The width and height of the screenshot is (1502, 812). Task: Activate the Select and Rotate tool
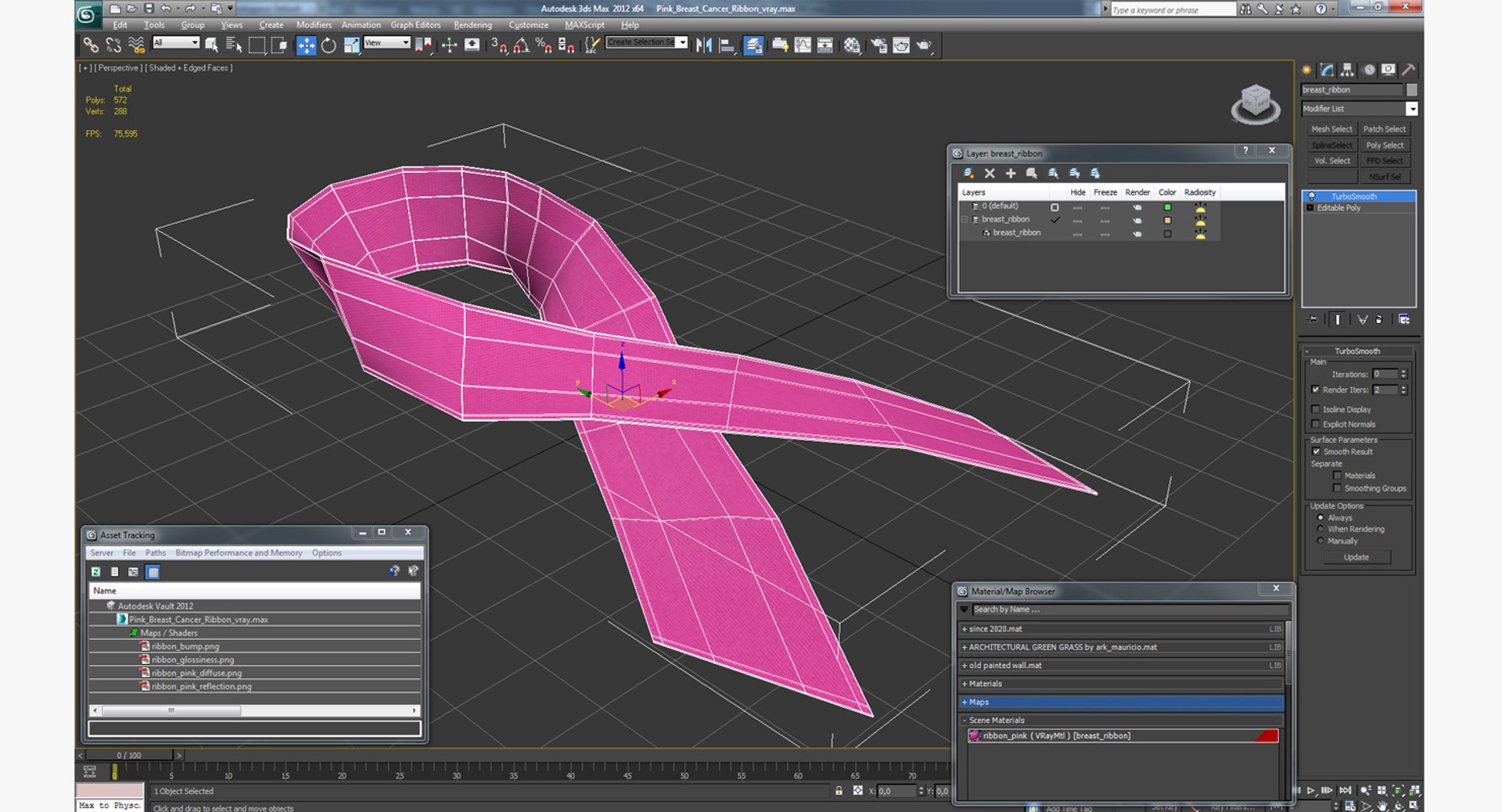click(x=329, y=45)
